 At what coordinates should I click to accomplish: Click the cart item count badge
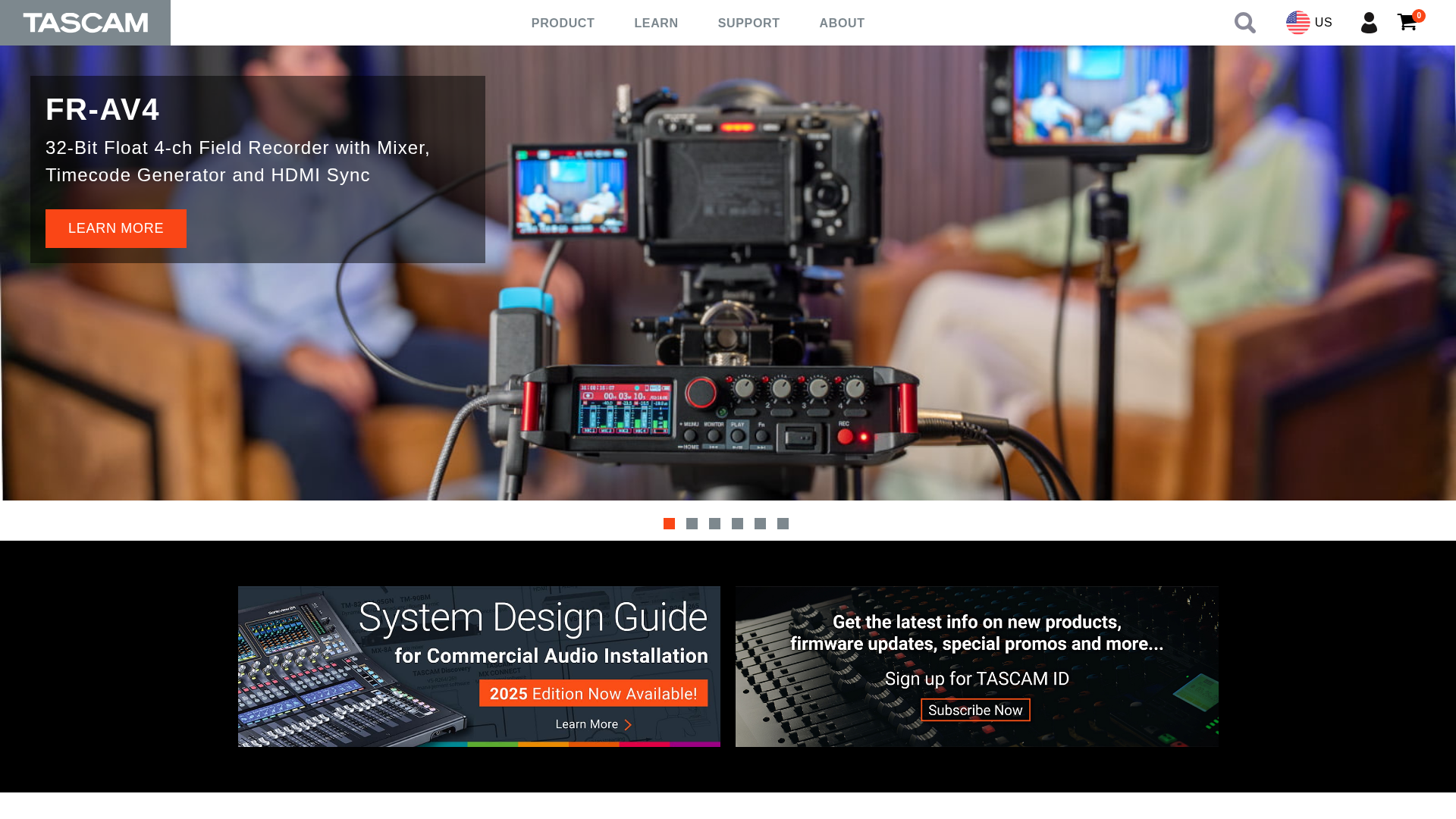coord(1417,14)
